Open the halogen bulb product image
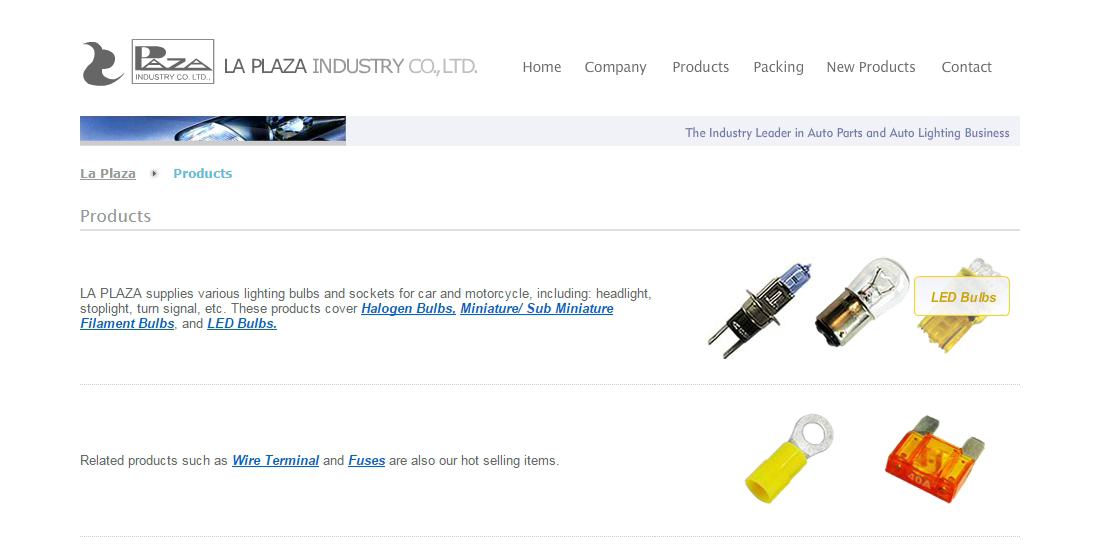 pos(759,309)
